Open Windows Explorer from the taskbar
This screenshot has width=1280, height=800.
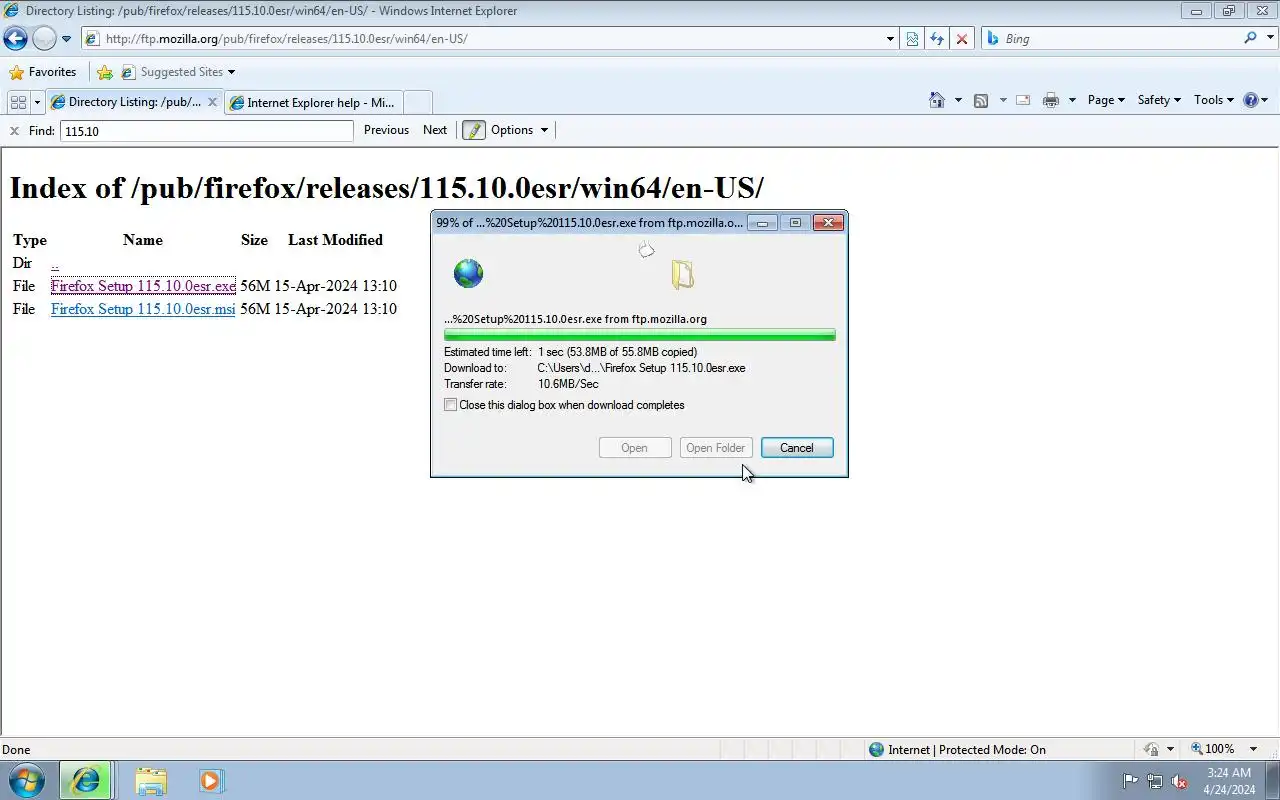click(150, 780)
